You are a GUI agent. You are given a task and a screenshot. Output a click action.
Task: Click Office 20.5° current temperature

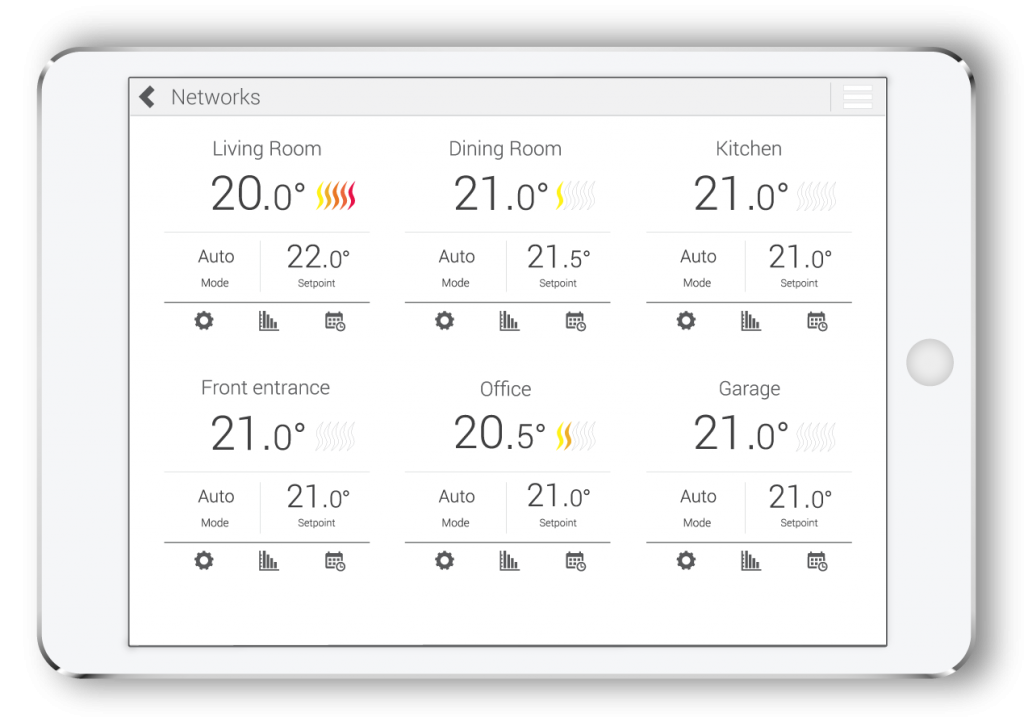(500, 434)
